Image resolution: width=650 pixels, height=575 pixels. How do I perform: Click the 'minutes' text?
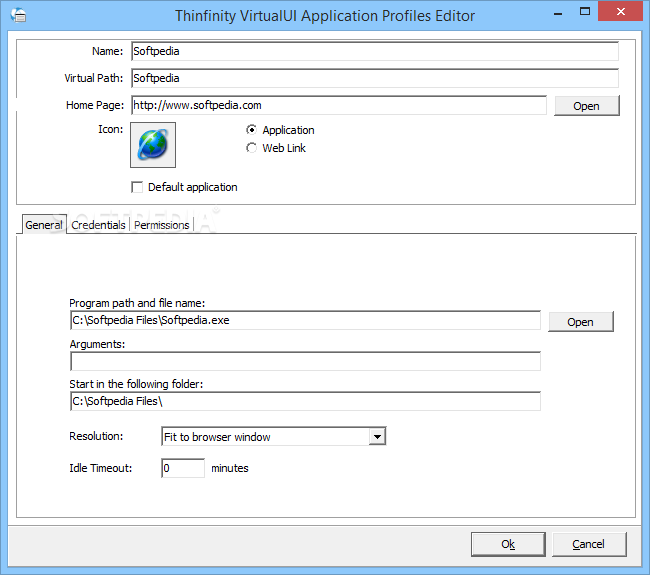pos(230,468)
